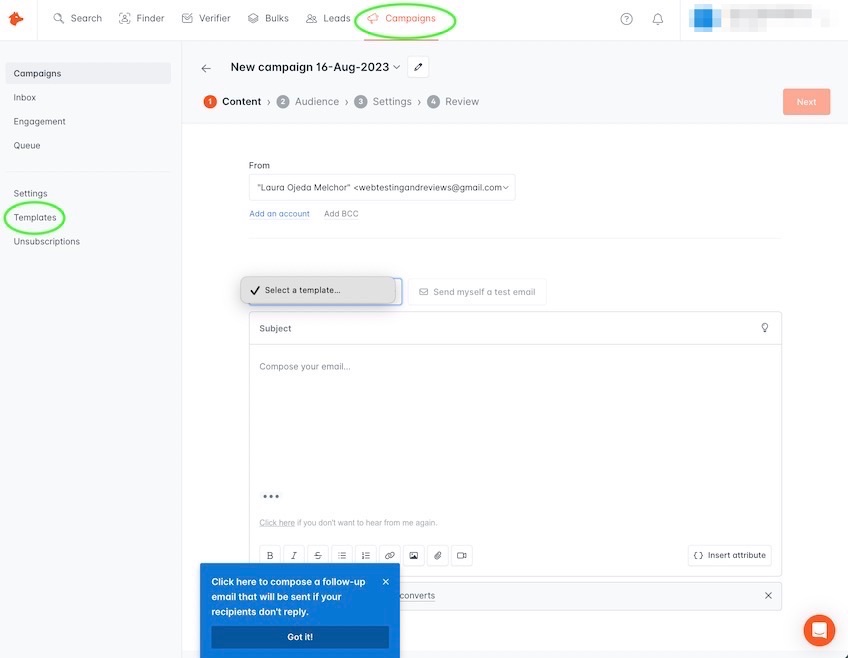Open the From sender account dropdown

382,188
